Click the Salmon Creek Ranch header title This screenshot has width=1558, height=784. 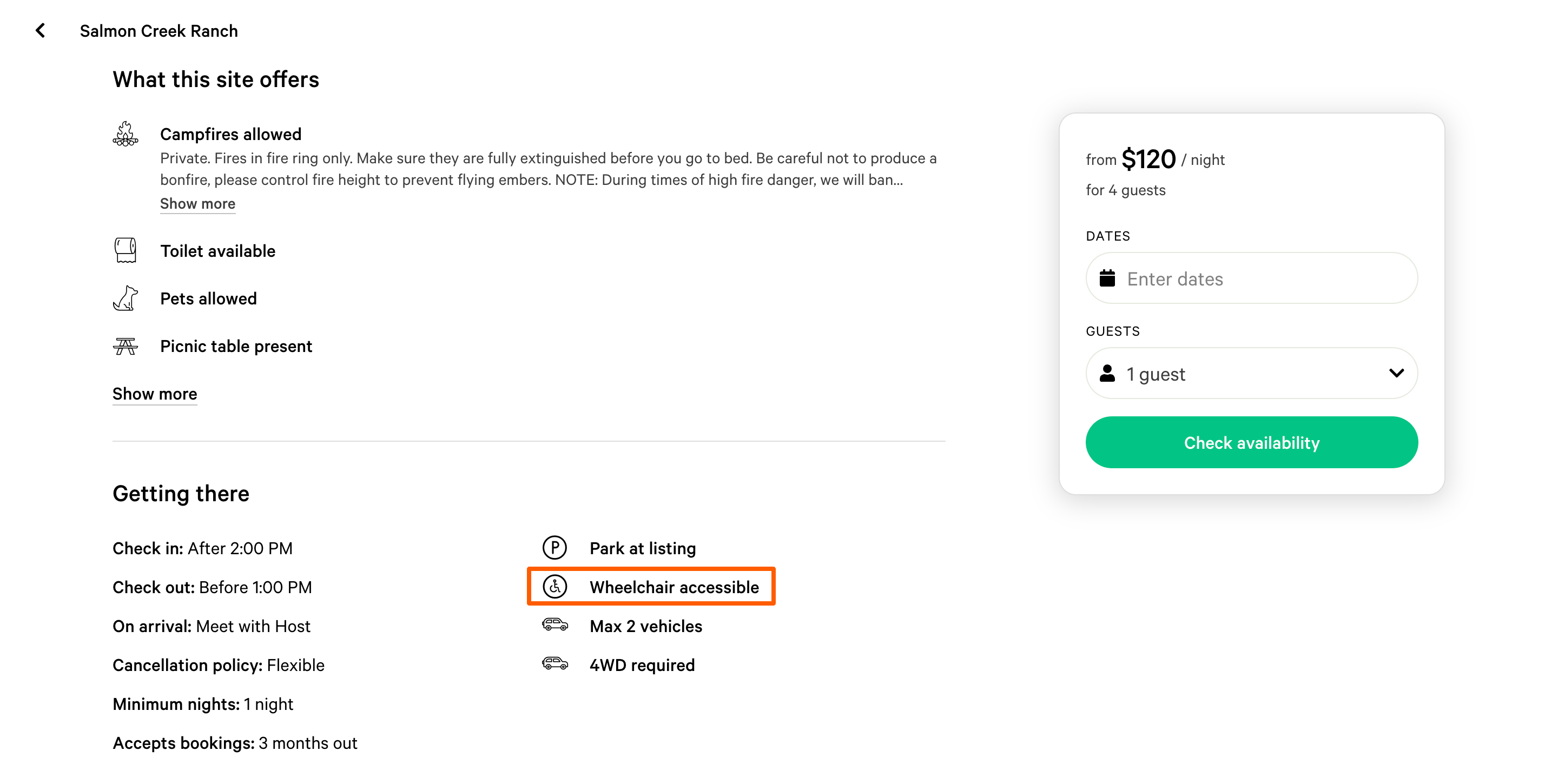(159, 31)
